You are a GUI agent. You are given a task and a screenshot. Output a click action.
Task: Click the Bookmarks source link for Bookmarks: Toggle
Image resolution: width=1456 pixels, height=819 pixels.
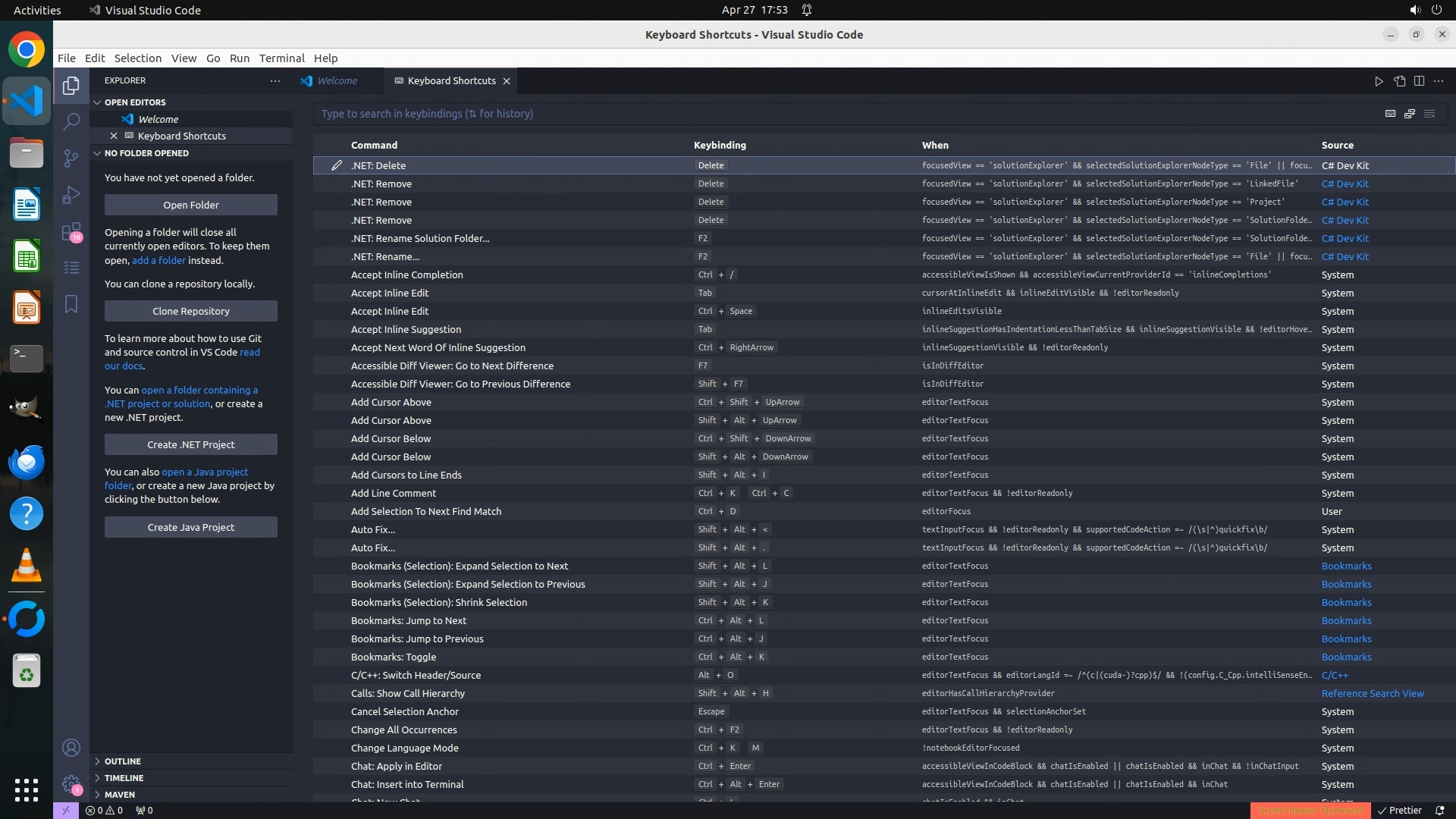tap(1346, 657)
